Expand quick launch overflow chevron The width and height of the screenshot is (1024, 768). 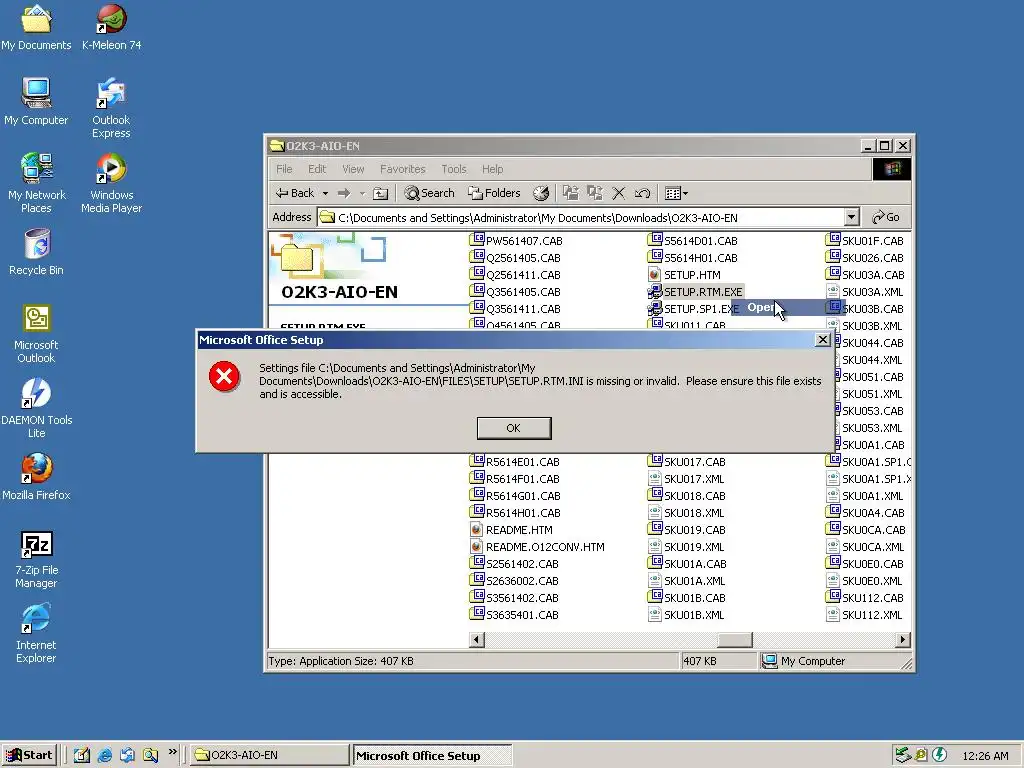click(x=172, y=752)
